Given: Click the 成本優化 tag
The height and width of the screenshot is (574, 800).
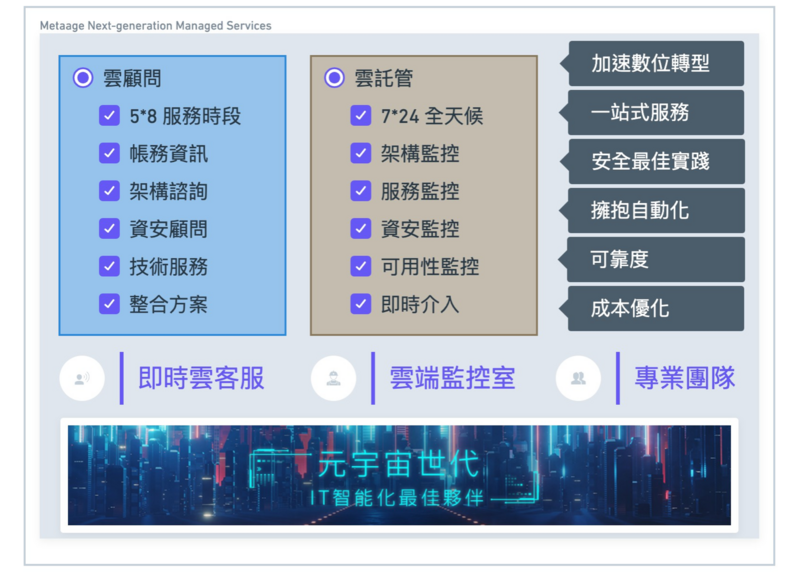Looking at the screenshot, I should [x=652, y=308].
